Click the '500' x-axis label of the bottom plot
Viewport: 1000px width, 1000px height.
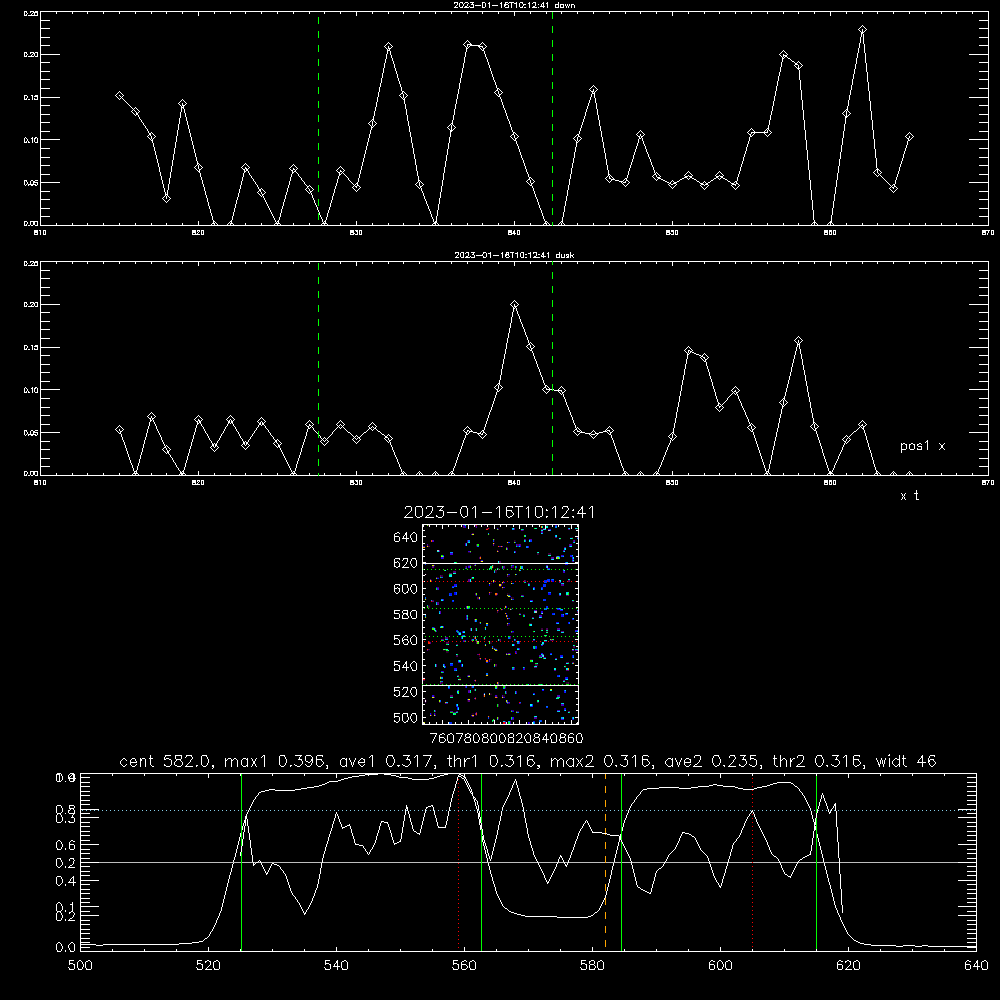80,966
